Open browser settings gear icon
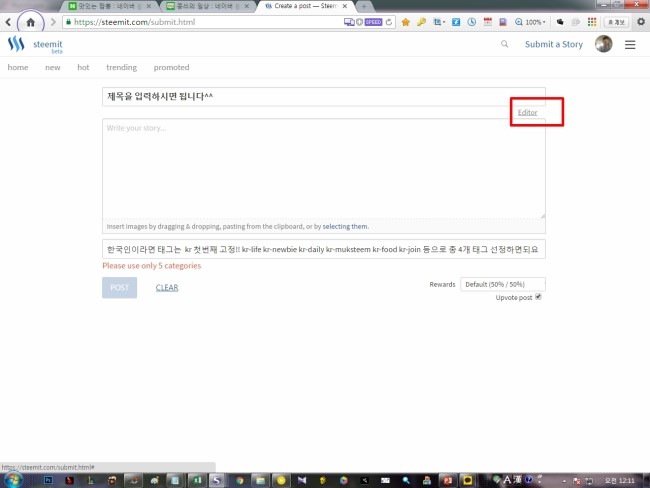This screenshot has height=488, width=650. pos(641,21)
